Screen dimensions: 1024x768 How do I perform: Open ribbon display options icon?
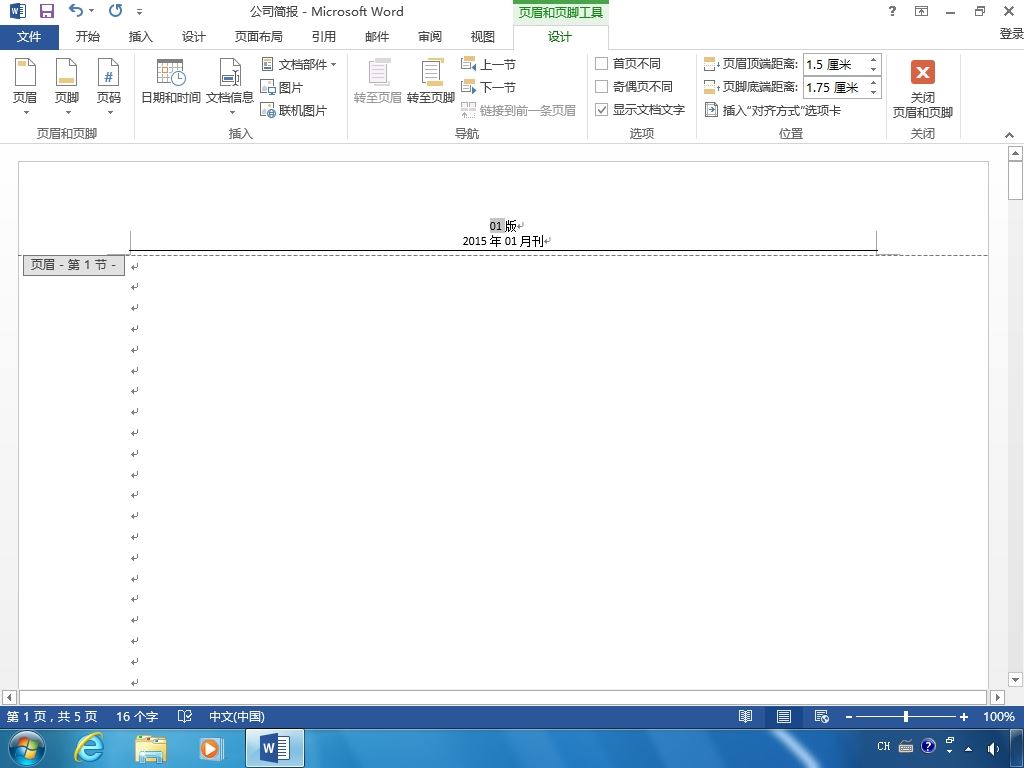point(921,11)
